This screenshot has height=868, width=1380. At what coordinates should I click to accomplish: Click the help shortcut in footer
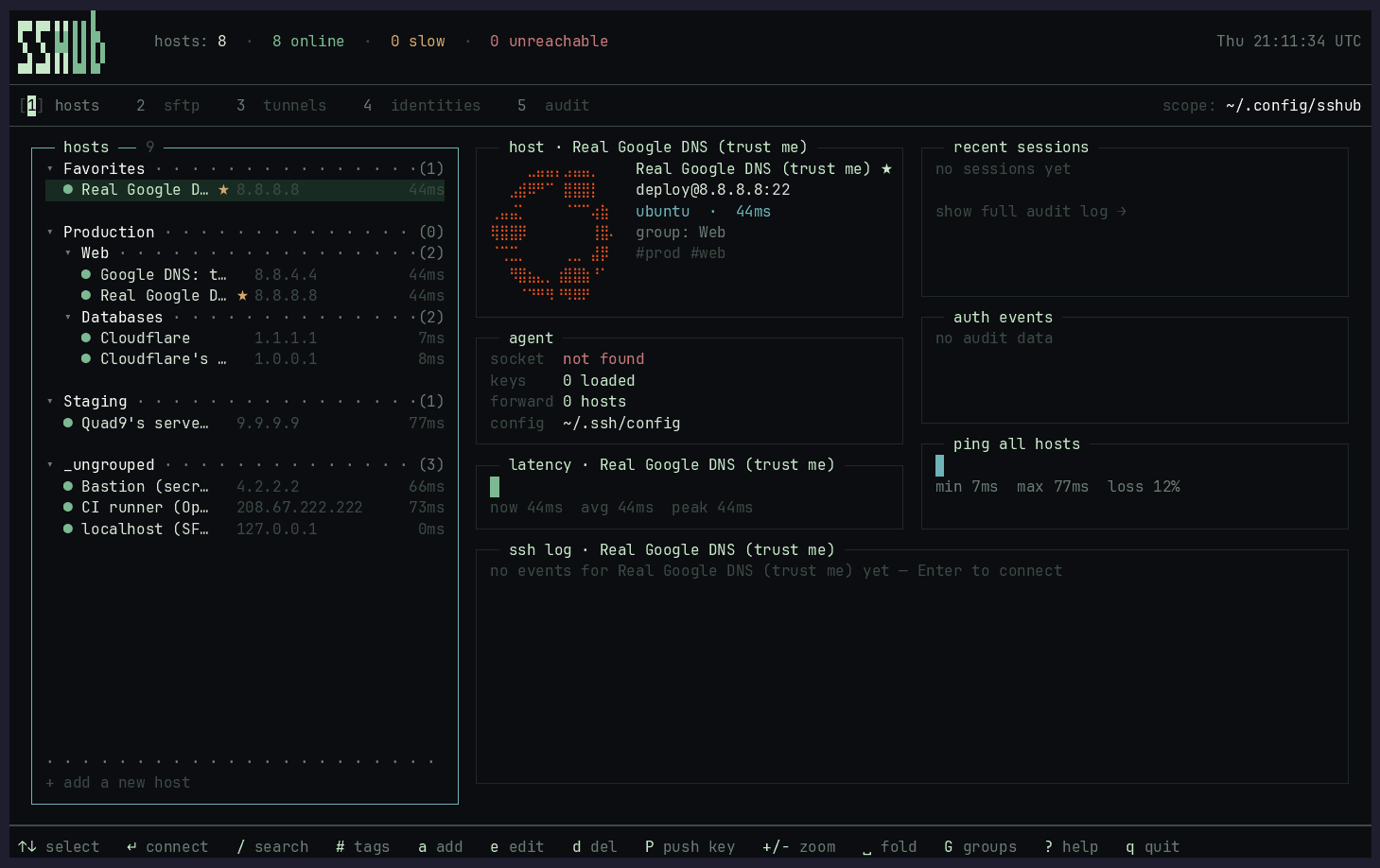click(x=1072, y=847)
